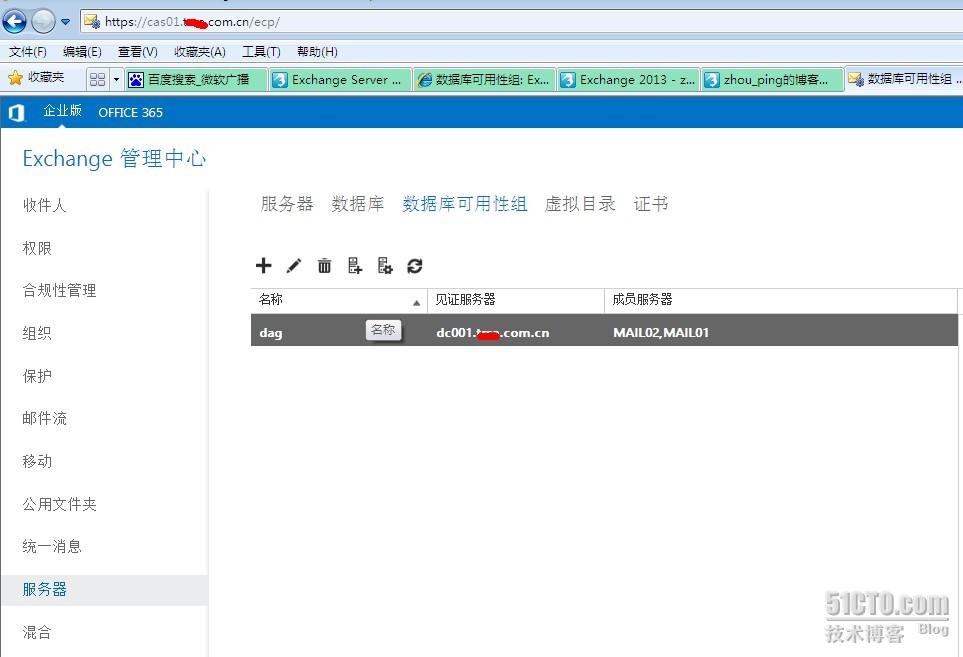Viewport: 963px width, 657px height.
Task: Open 统一消息 in the left navigation
Action: point(52,546)
